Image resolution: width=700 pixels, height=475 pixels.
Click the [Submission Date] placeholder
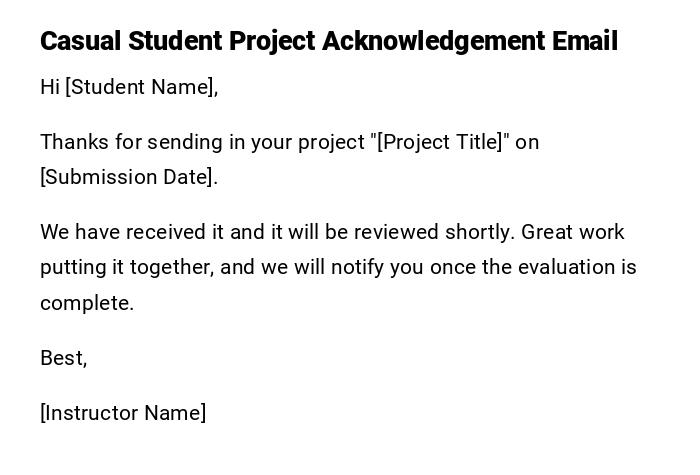coord(127,177)
